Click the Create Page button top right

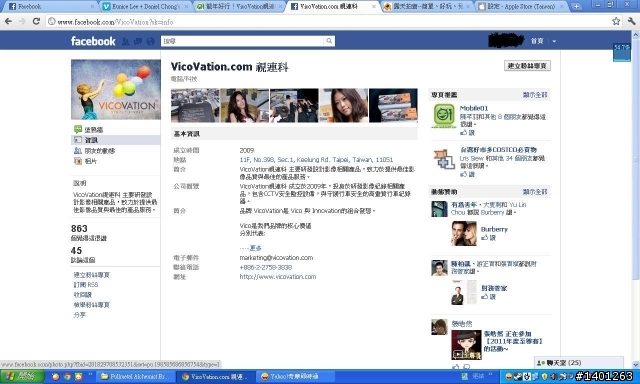click(527, 66)
